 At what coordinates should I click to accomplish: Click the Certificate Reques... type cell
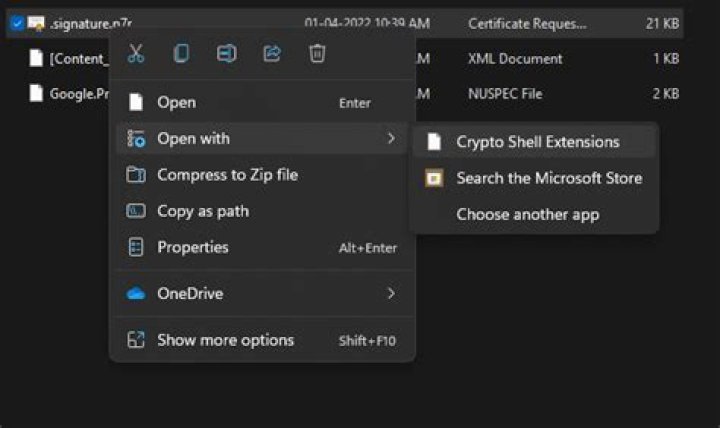tap(527, 23)
